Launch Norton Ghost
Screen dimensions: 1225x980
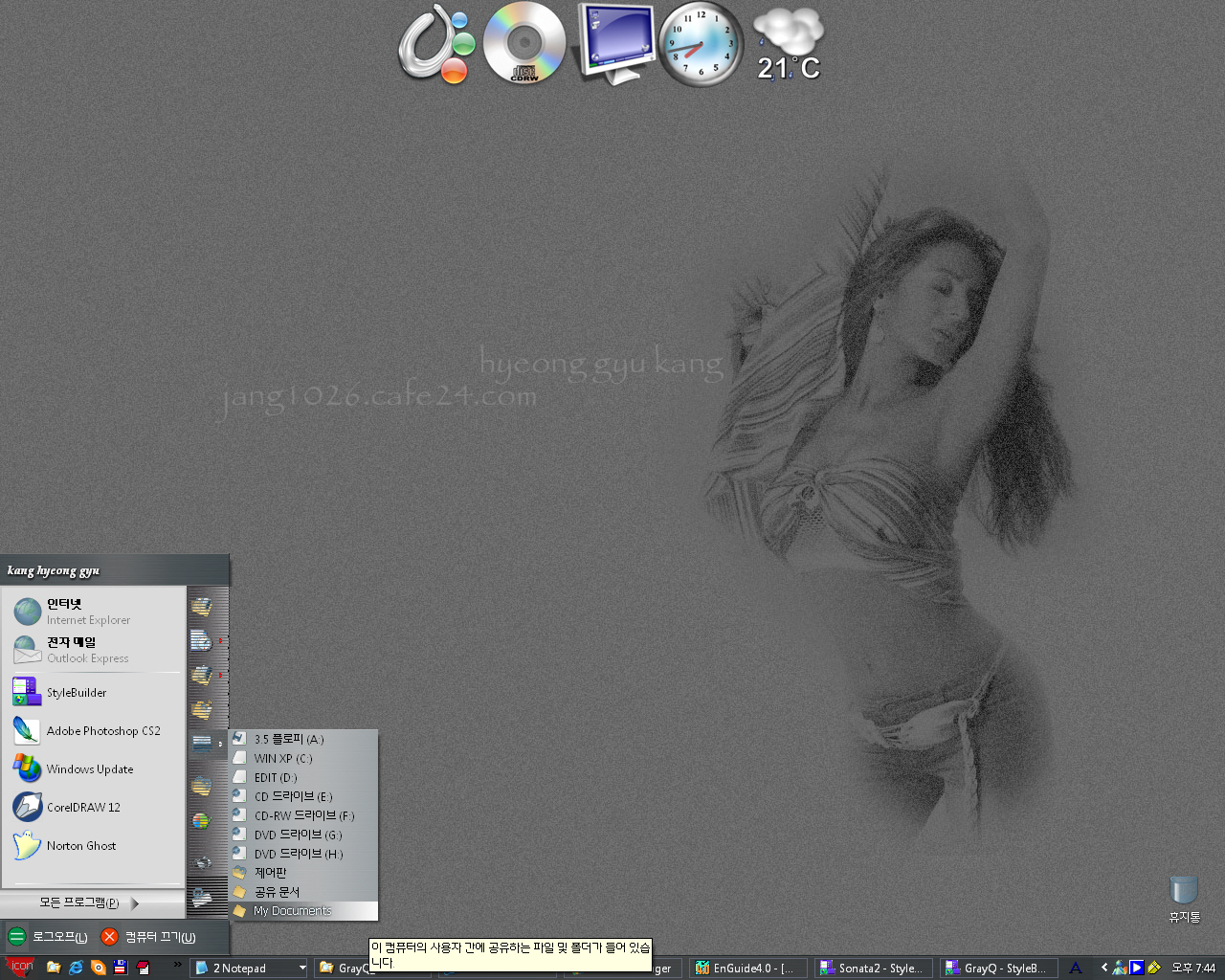click(93, 845)
